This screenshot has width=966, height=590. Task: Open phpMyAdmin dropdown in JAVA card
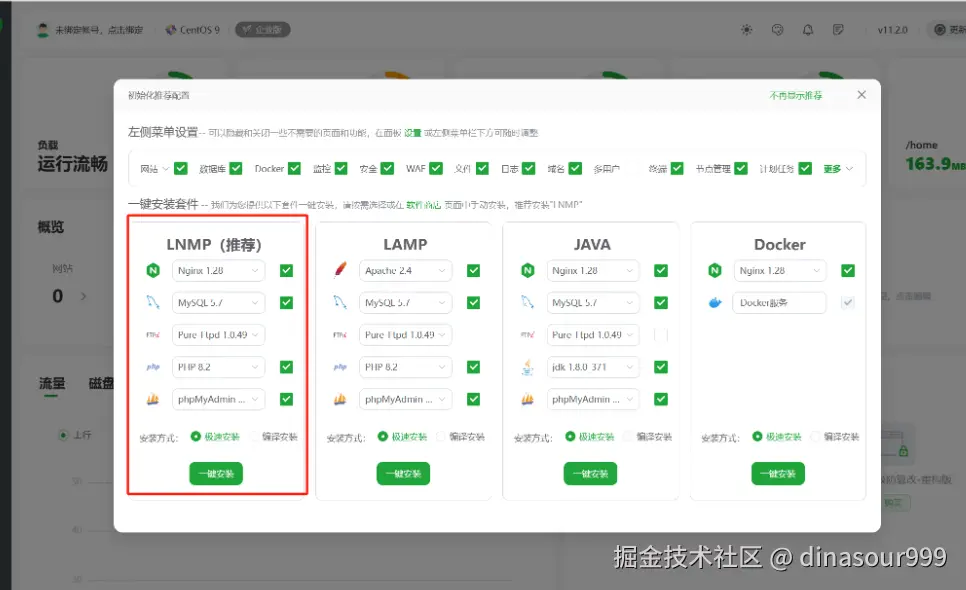(593, 399)
